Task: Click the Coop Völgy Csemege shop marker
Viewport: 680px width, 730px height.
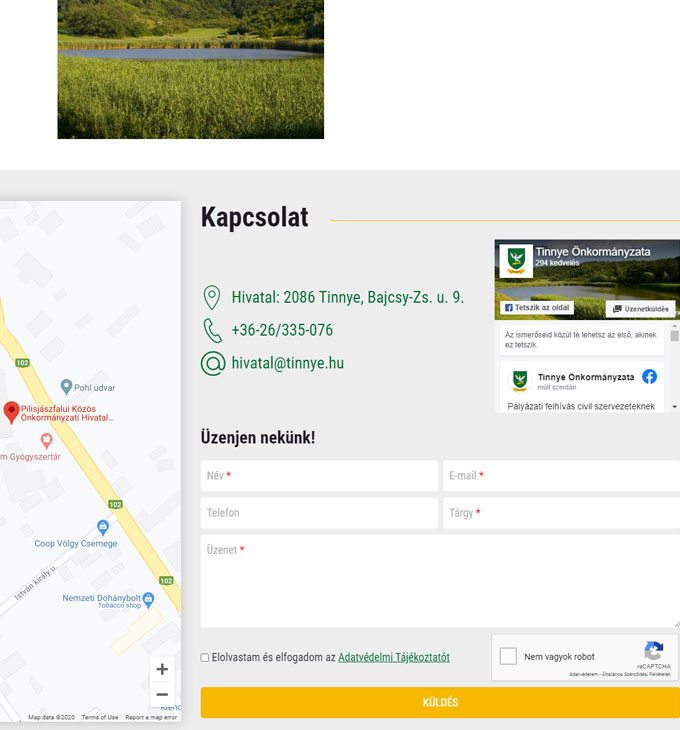Action: [x=103, y=527]
